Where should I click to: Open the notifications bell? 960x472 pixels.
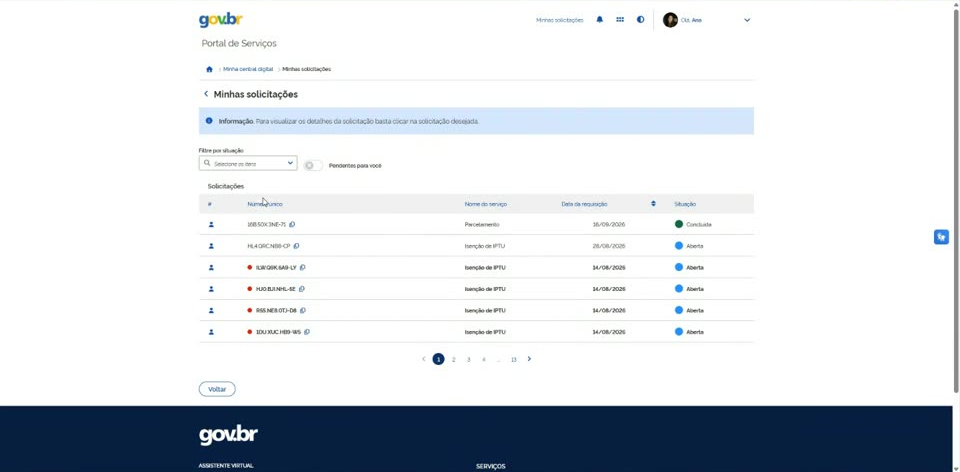600,20
